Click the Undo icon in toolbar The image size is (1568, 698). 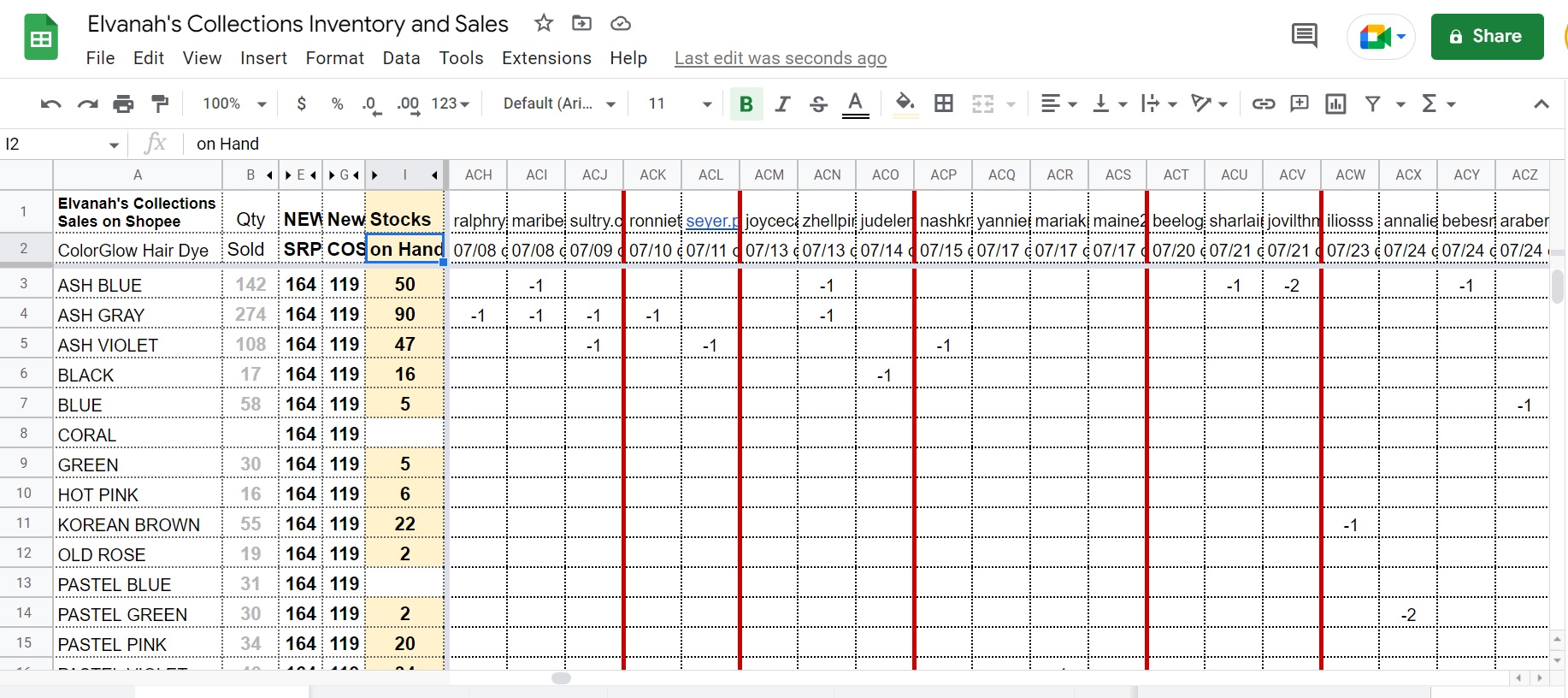pyautogui.click(x=50, y=104)
